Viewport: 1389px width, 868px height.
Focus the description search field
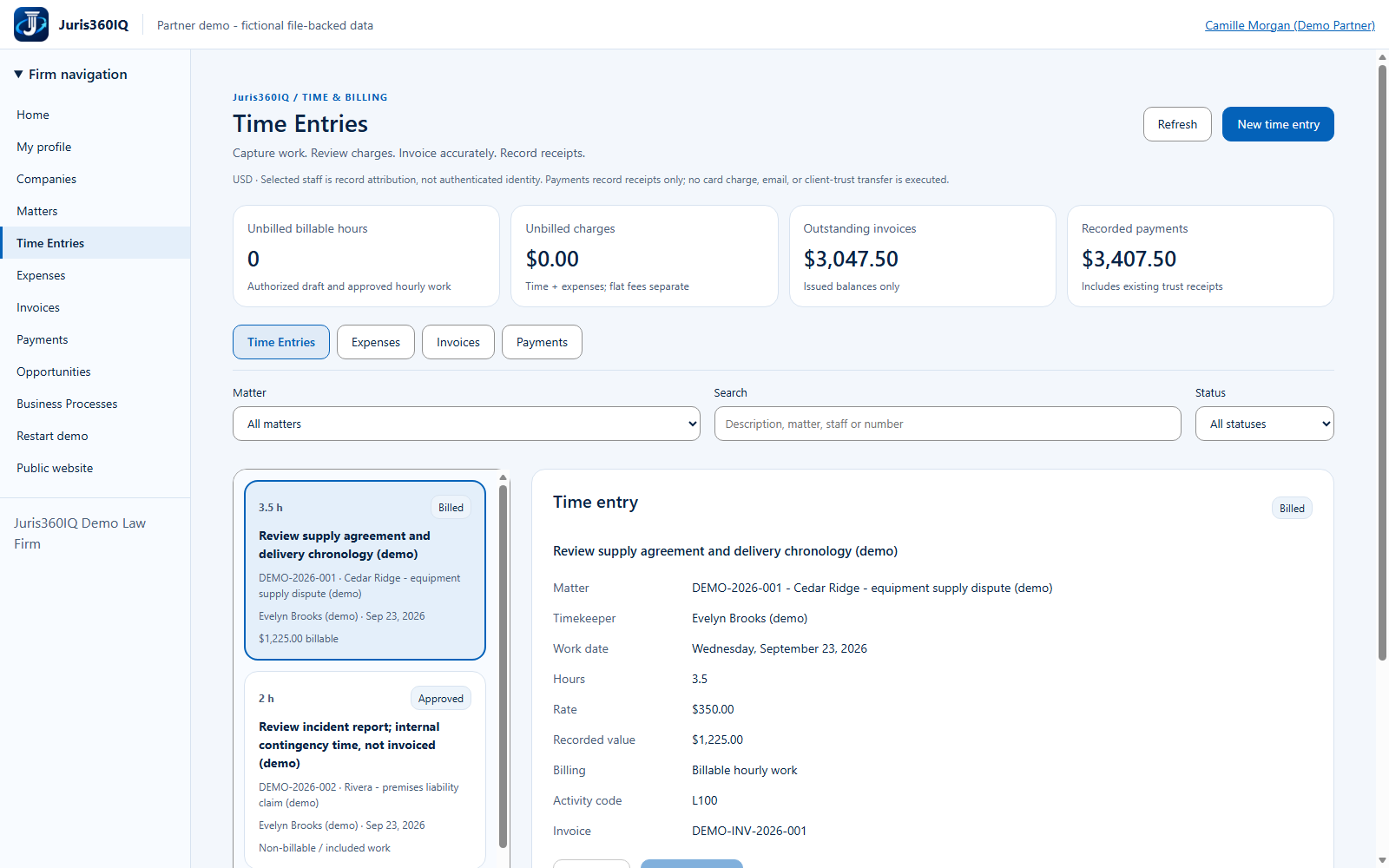click(947, 424)
